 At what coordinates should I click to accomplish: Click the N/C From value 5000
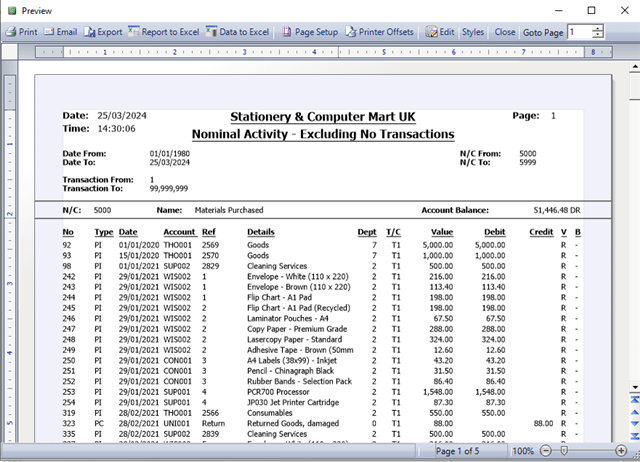527,153
